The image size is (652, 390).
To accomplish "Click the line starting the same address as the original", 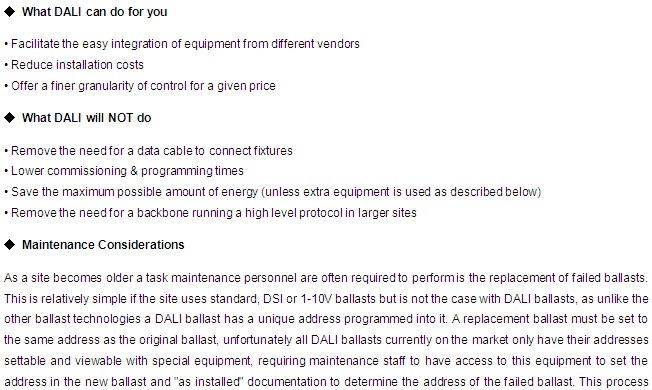I will pos(326,340).
